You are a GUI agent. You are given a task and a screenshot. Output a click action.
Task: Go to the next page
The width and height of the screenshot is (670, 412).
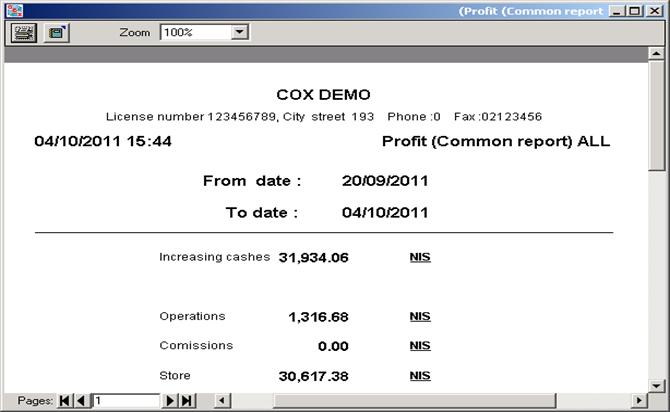(x=170, y=401)
